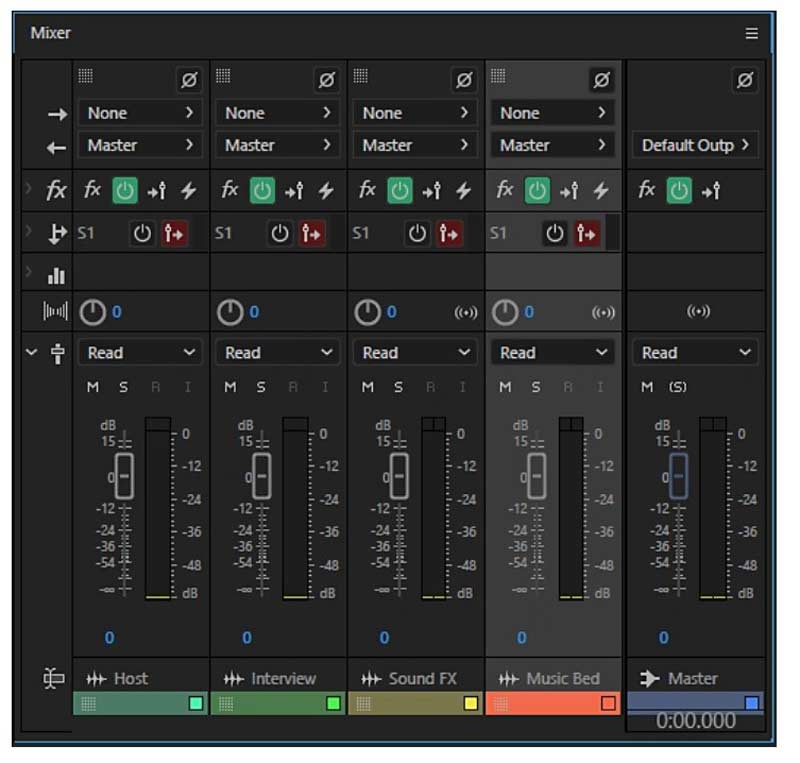This screenshot has width=800, height=763.
Task: Toggle polarity reverse on Host track
Action: pyautogui.click(x=189, y=80)
